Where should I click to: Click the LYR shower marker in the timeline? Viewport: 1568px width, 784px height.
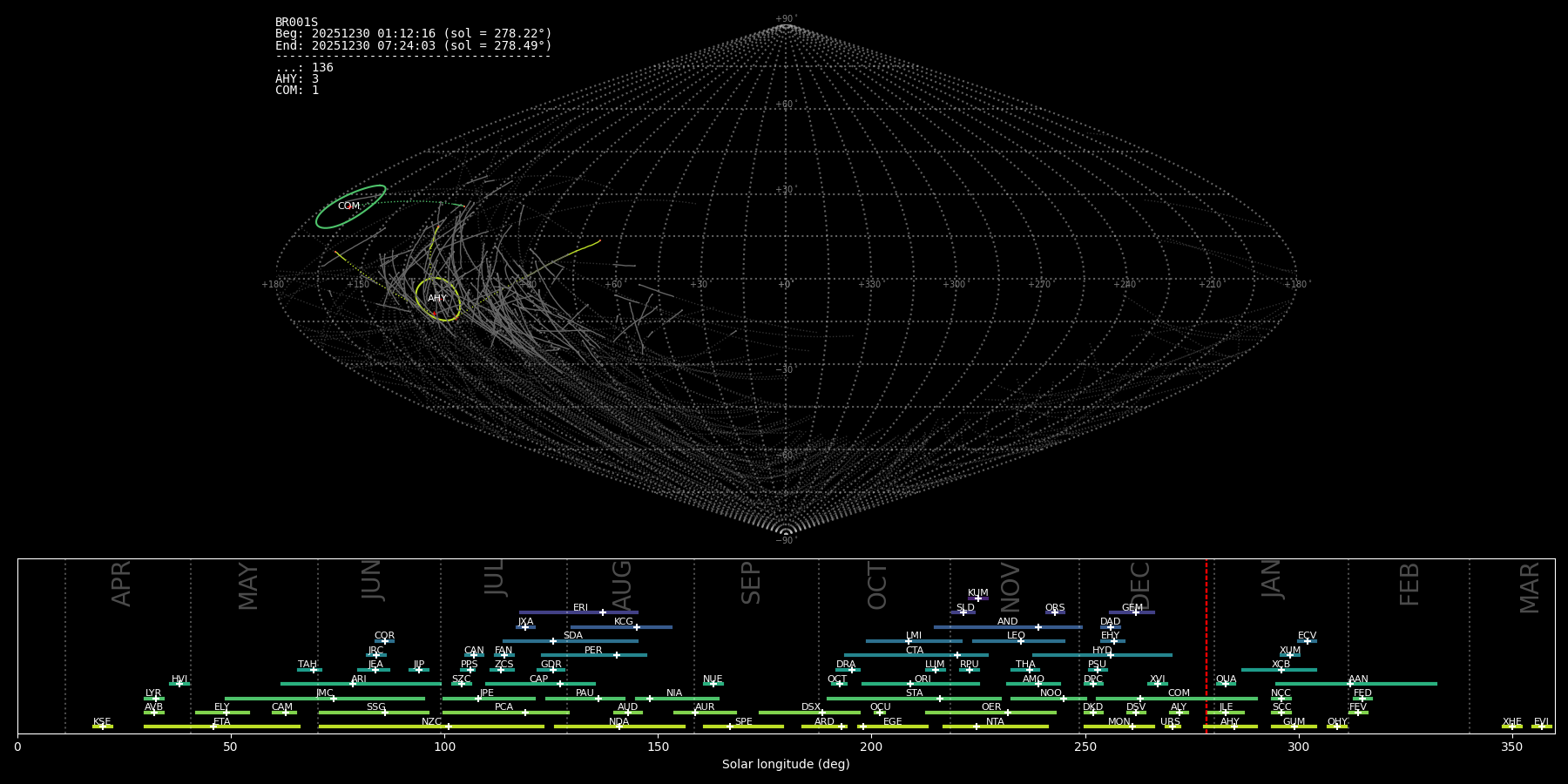click(154, 698)
